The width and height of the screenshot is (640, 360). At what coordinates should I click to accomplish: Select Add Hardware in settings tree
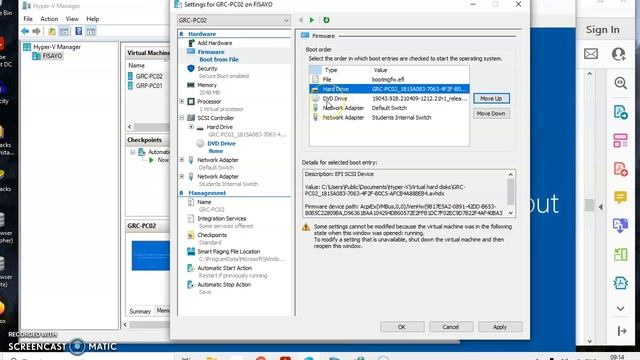215,43
